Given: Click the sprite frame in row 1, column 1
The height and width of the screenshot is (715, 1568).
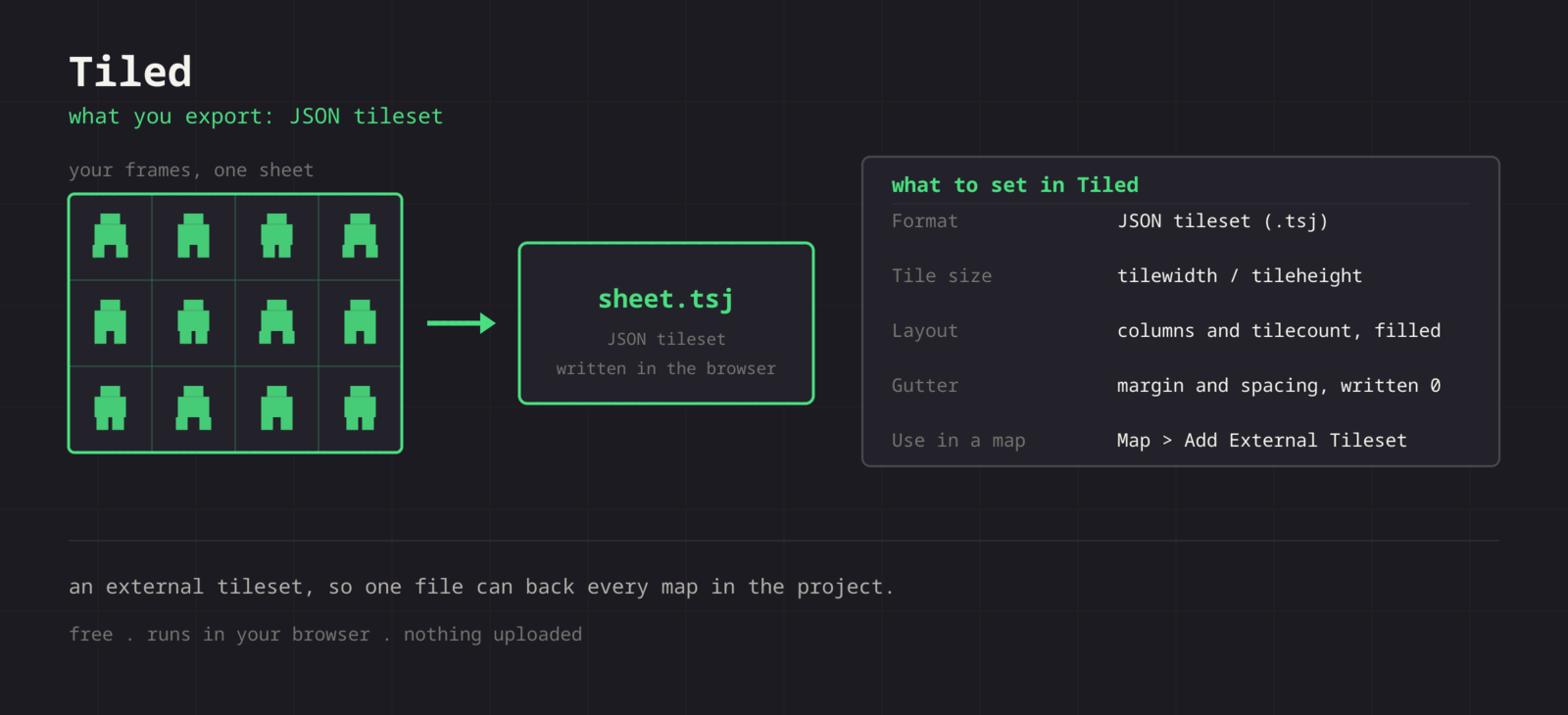Looking at the screenshot, I should pos(111,237).
